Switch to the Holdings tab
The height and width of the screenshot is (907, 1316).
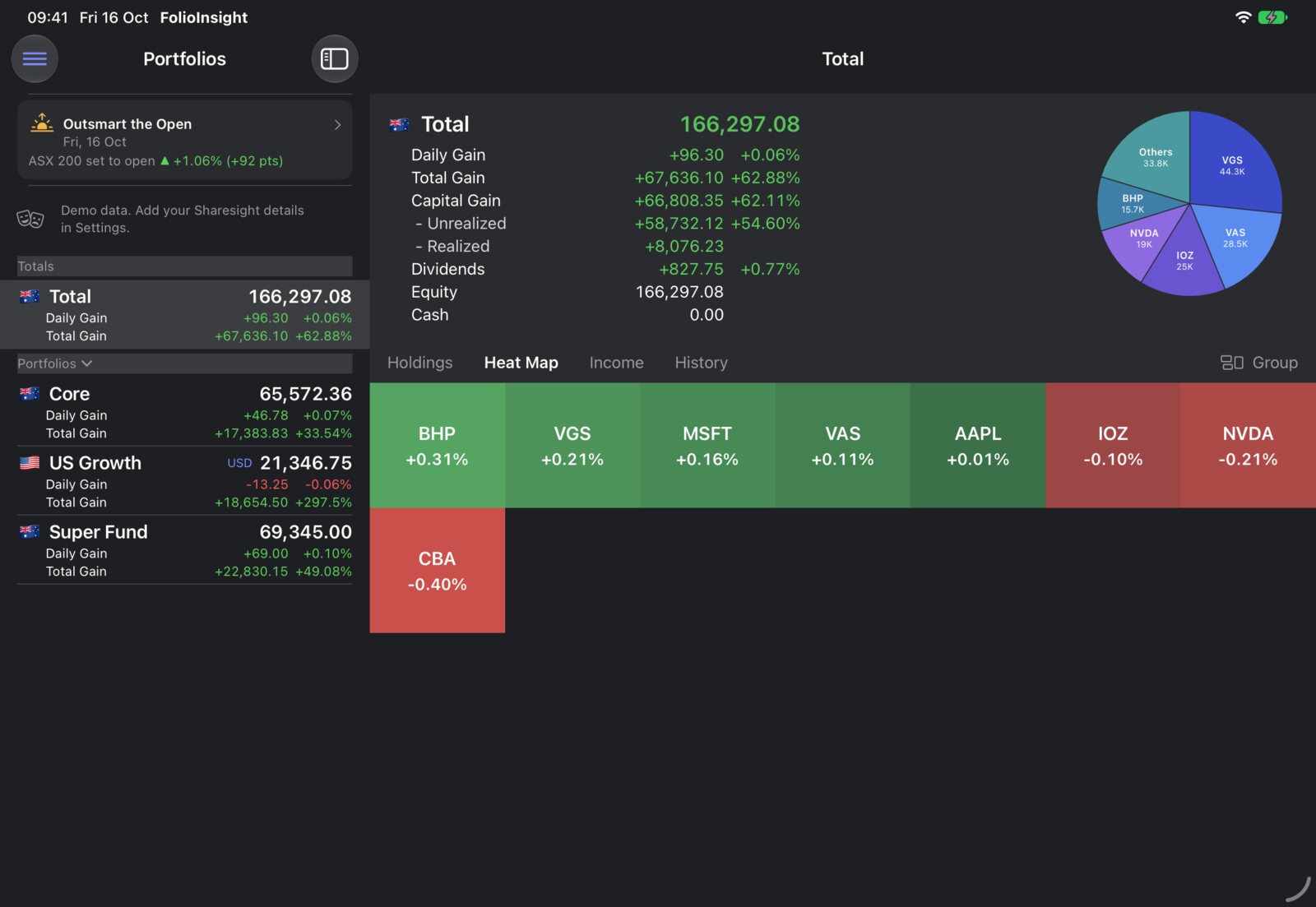pos(419,363)
